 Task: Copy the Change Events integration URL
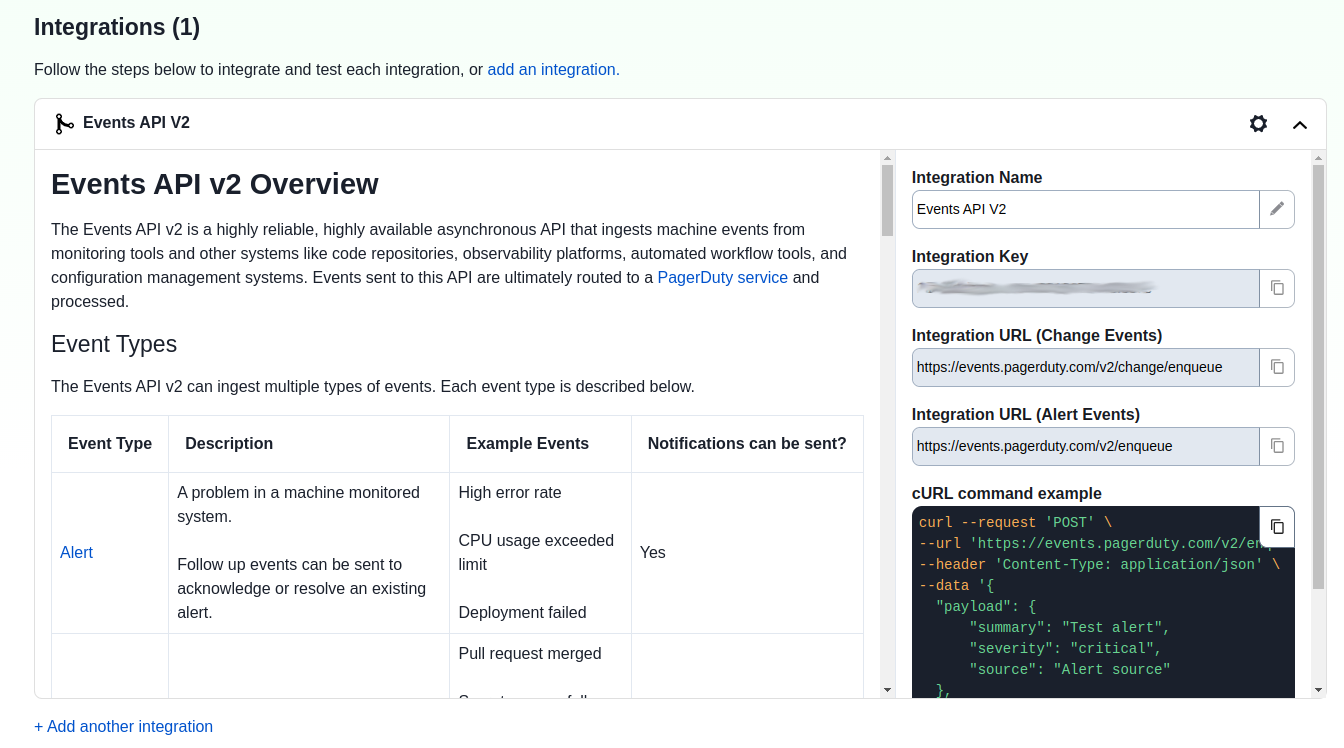click(1277, 367)
